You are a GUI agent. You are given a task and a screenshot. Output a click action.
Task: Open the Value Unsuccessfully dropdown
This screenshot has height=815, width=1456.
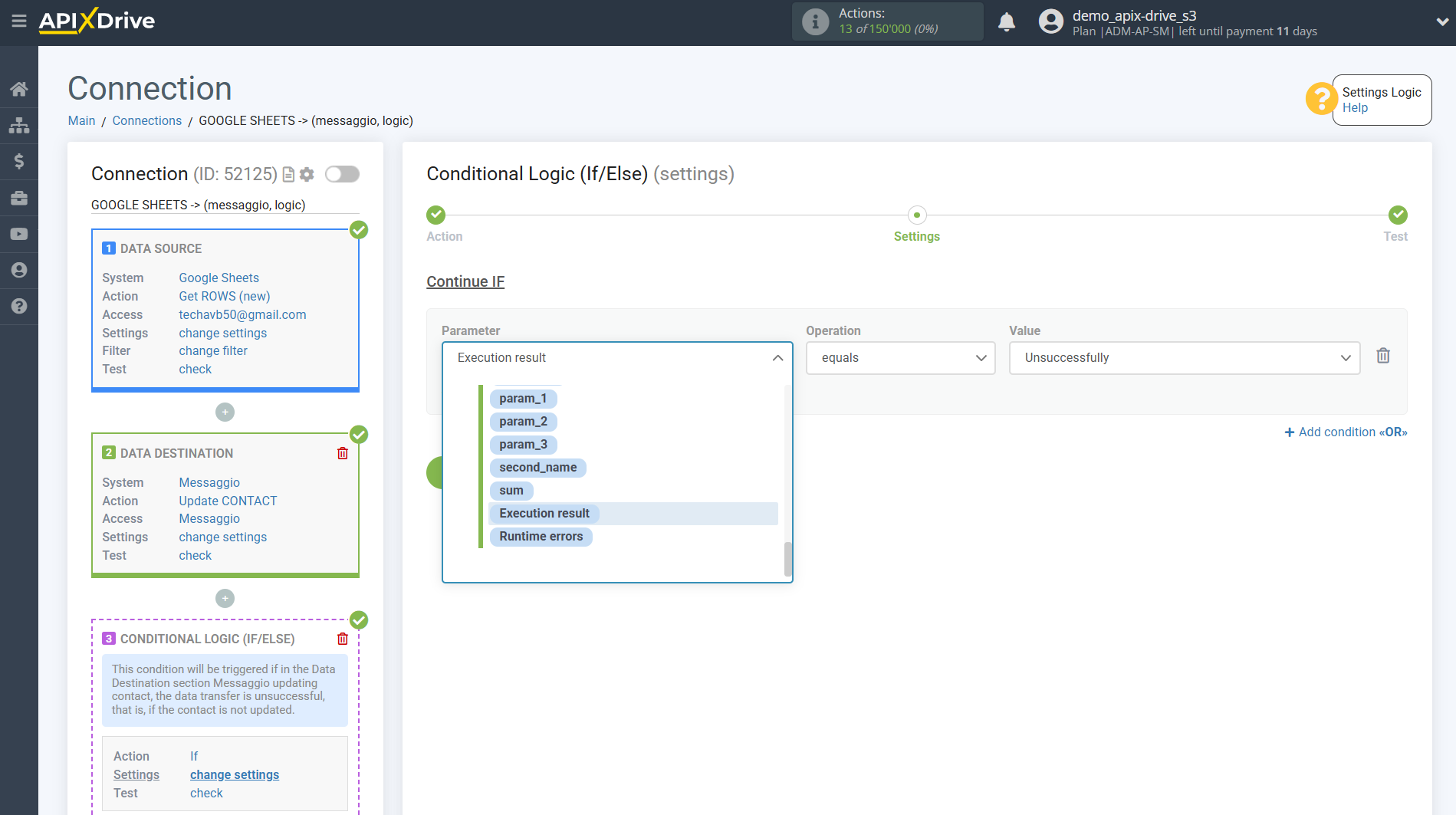1184,358
